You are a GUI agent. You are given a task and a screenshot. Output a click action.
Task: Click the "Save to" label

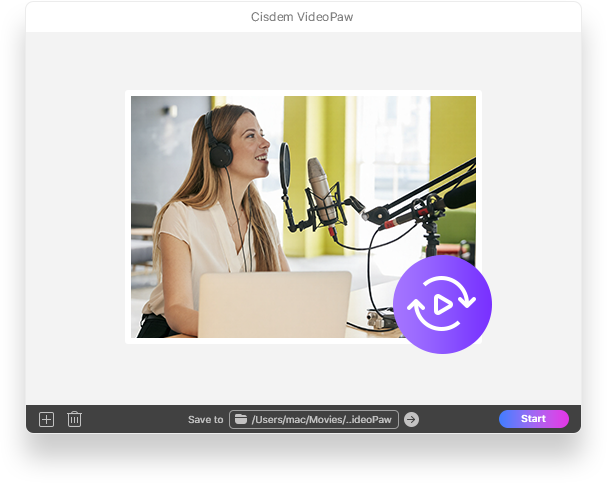tap(205, 419)
